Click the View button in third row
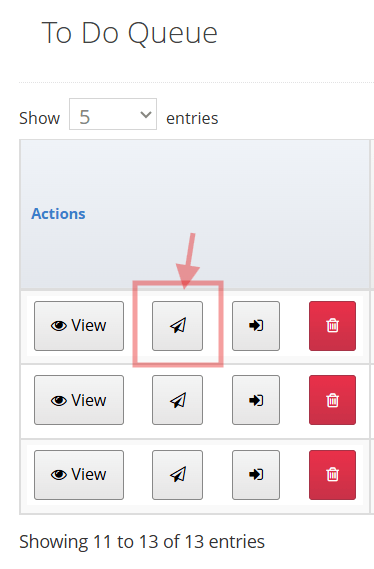374x569 pixels. click(79, 475)
